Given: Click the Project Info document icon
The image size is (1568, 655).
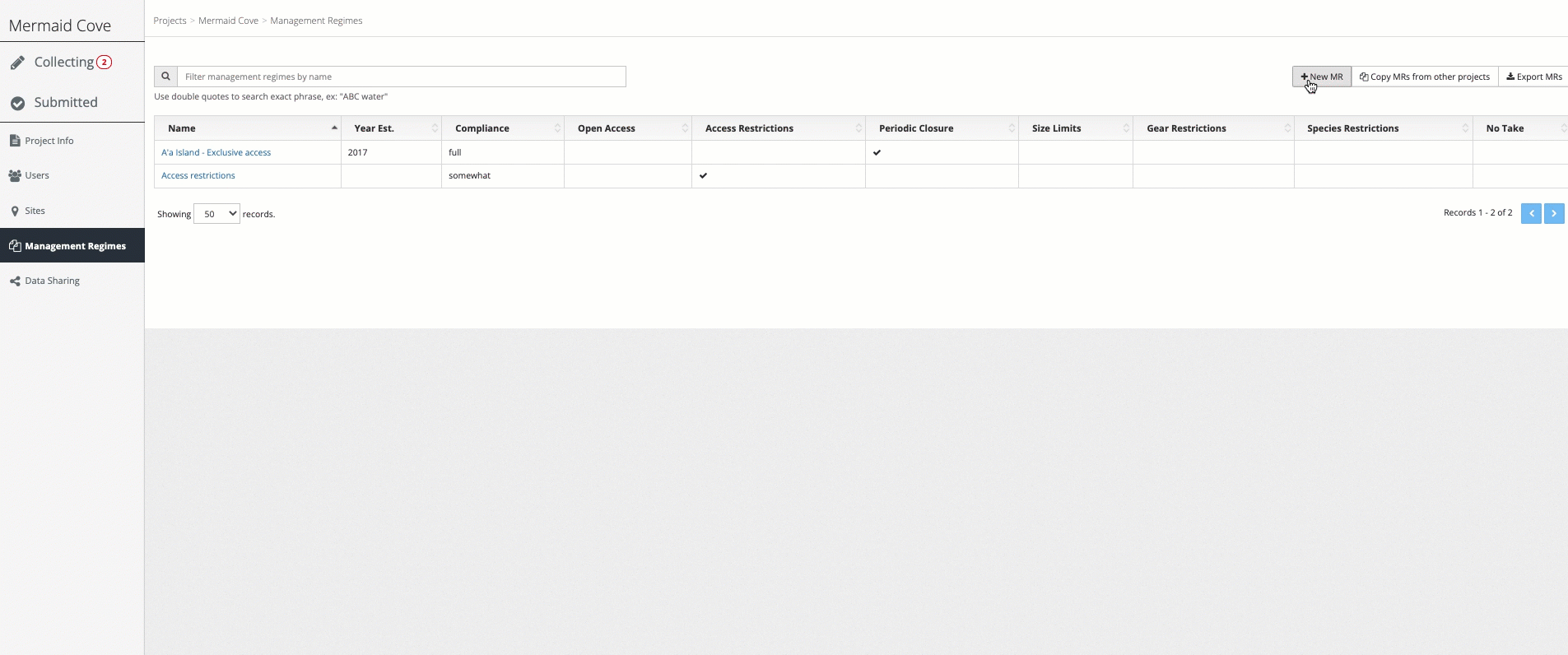Looking at the screenshot, I should click(x=15, y=141).
